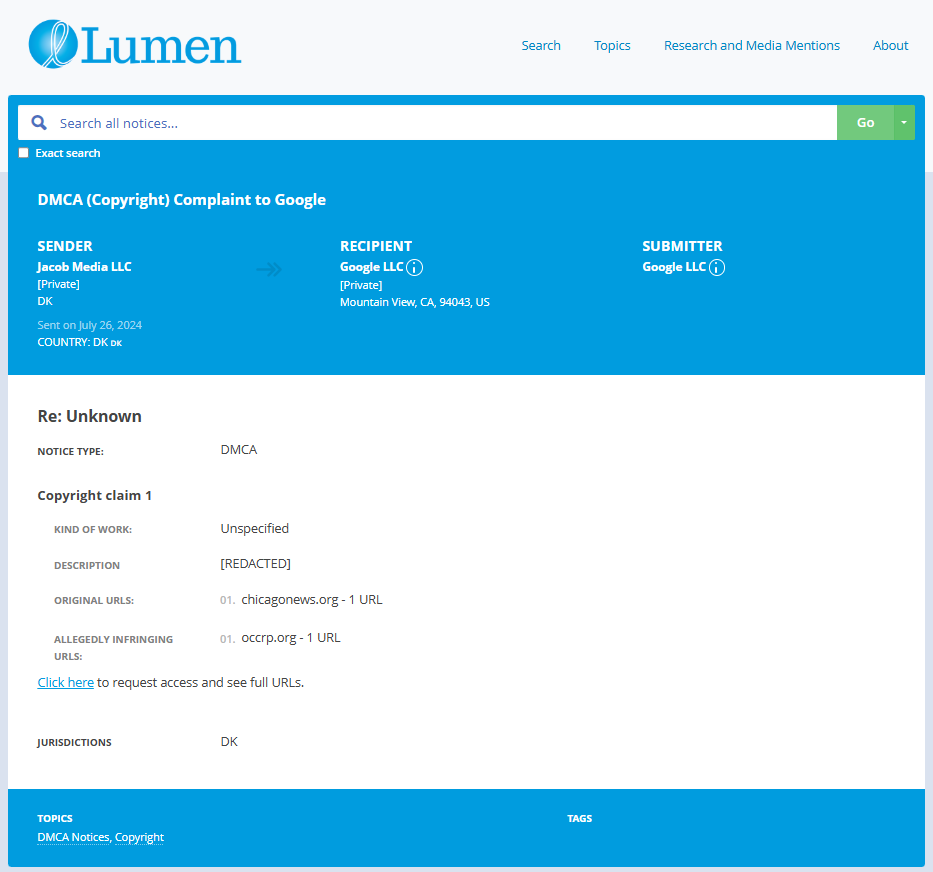The height and width of the screenshot is (872, 933).
Task: Click the DMCA notice type value
Action: pos(239,449)
